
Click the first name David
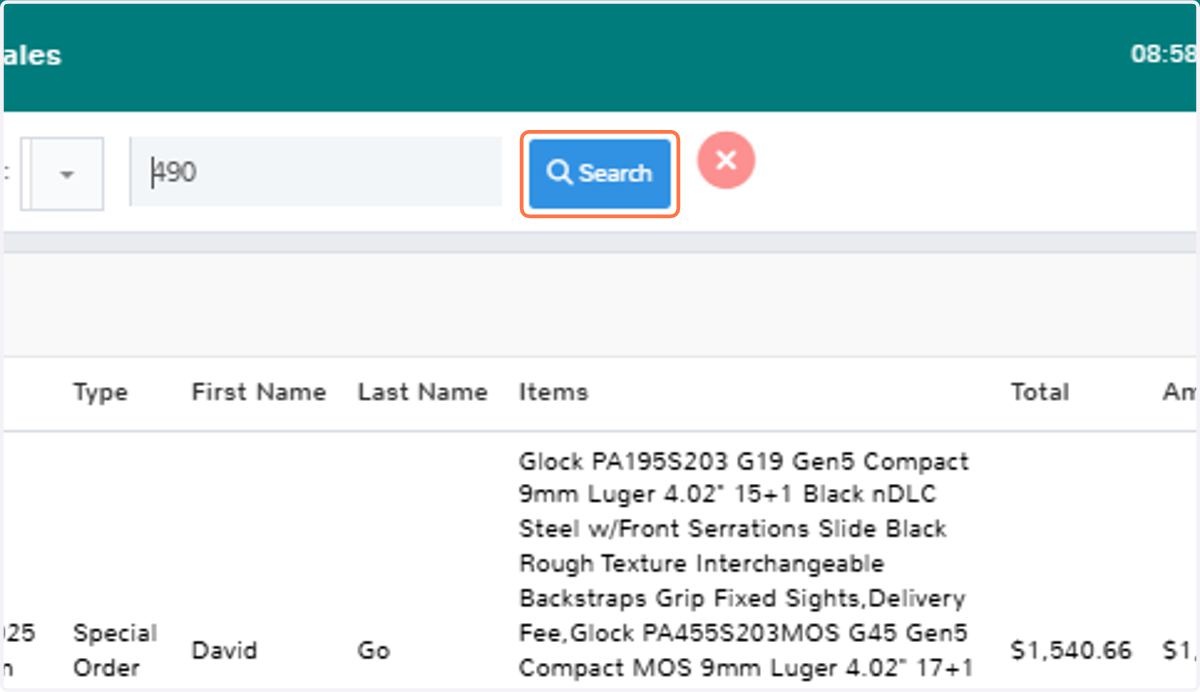coord(224,651)
